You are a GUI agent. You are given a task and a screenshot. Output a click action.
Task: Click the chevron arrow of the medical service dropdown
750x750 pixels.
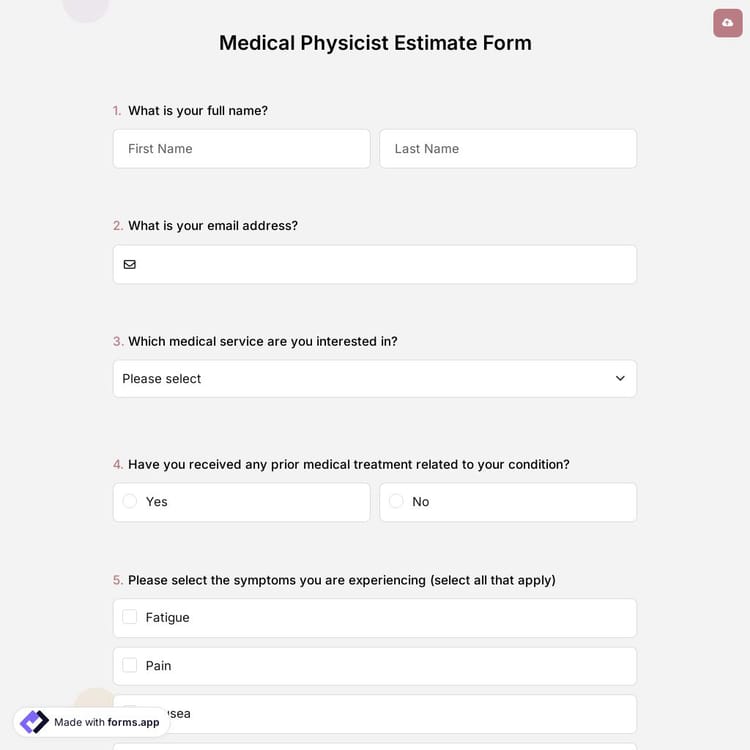point(620,379)
